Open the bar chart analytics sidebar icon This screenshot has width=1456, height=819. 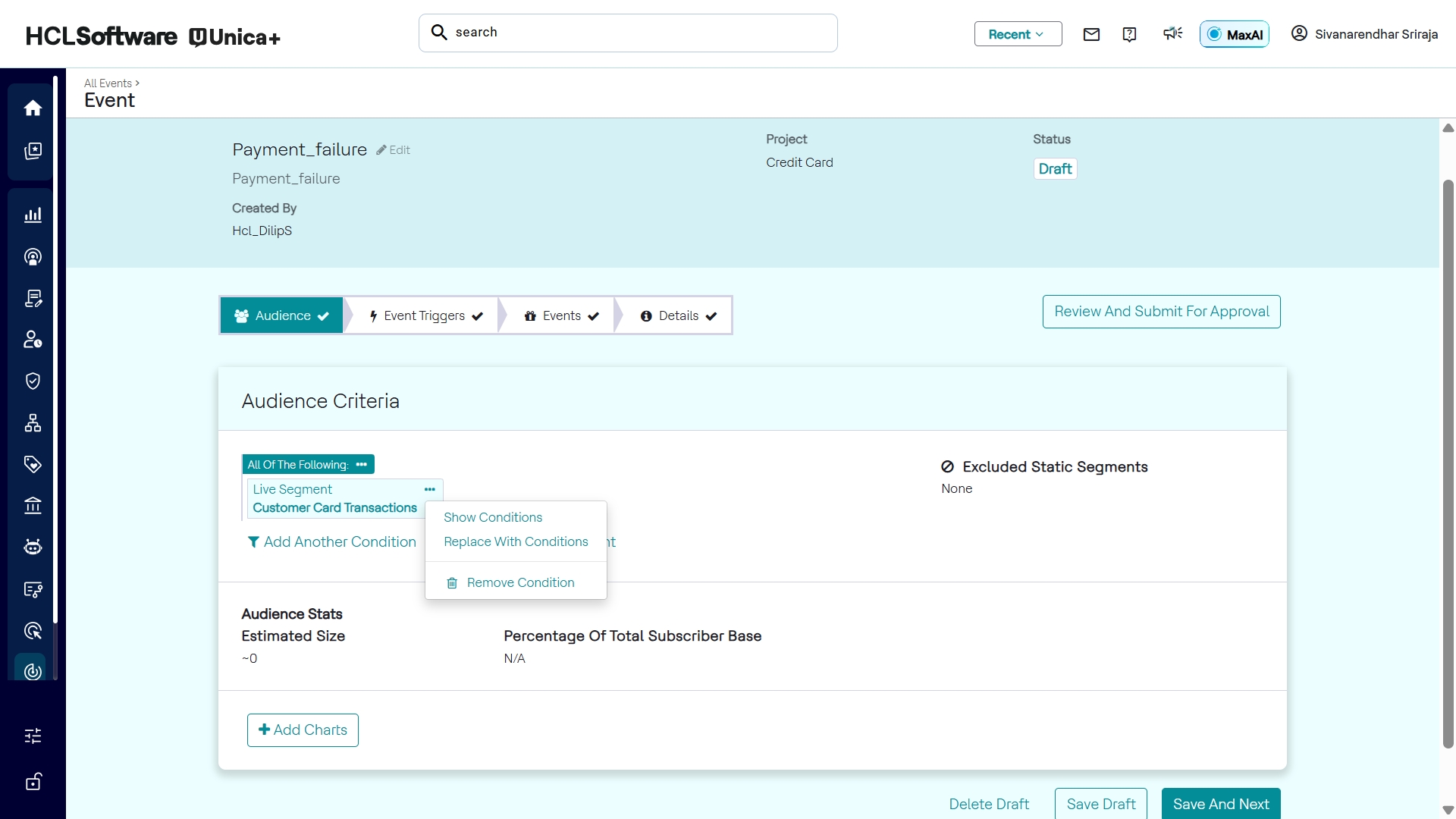coord(33,215)
